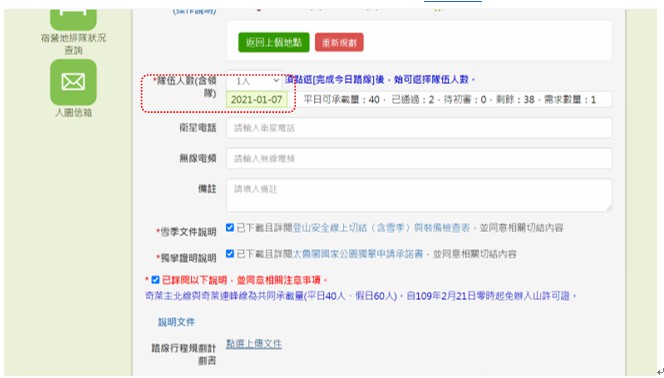Click the 說明文件 link

coord(177,322)
